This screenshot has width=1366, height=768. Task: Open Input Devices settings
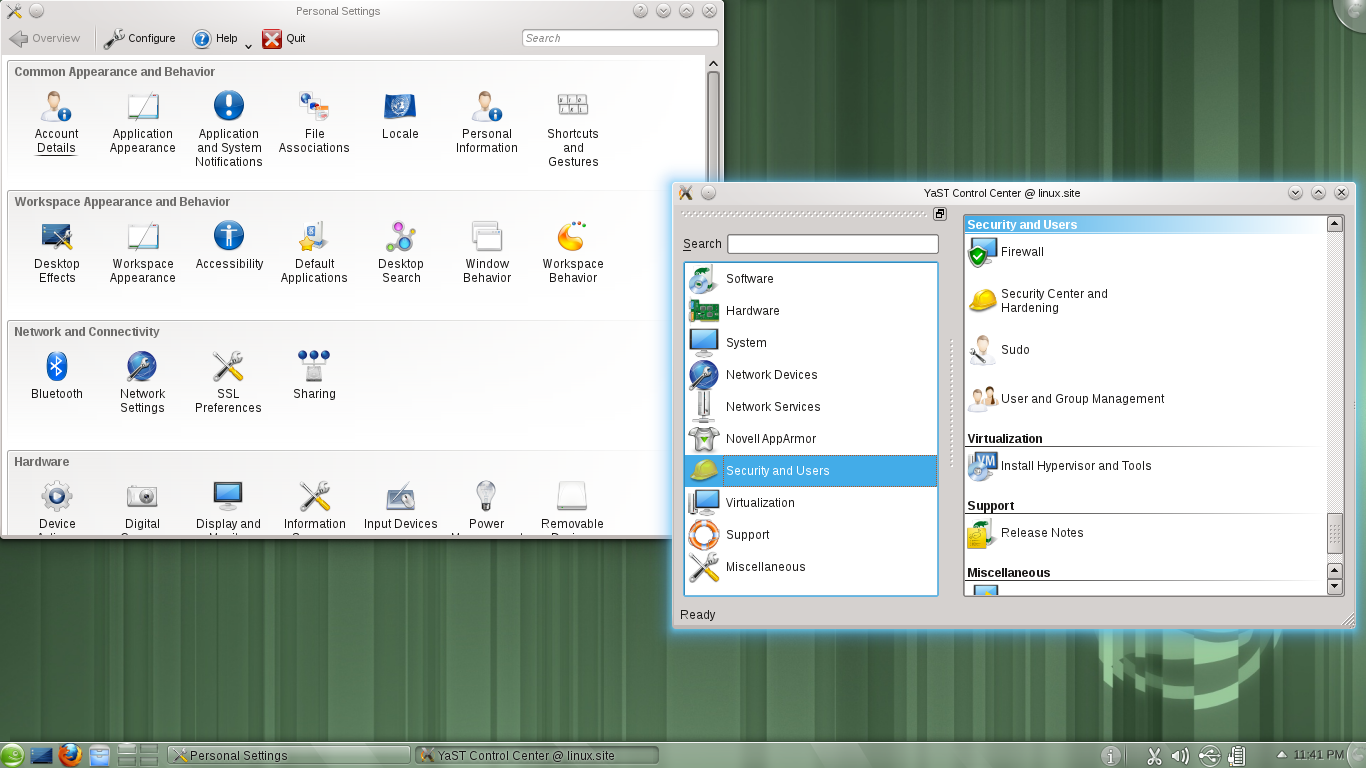click(x=401, y=507)
